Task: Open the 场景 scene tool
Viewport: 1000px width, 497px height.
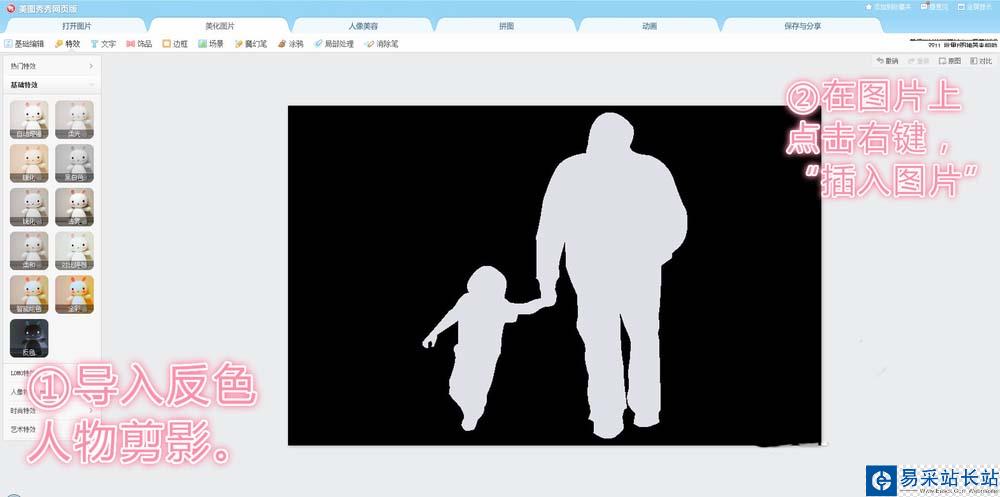Action: [210, 44]
